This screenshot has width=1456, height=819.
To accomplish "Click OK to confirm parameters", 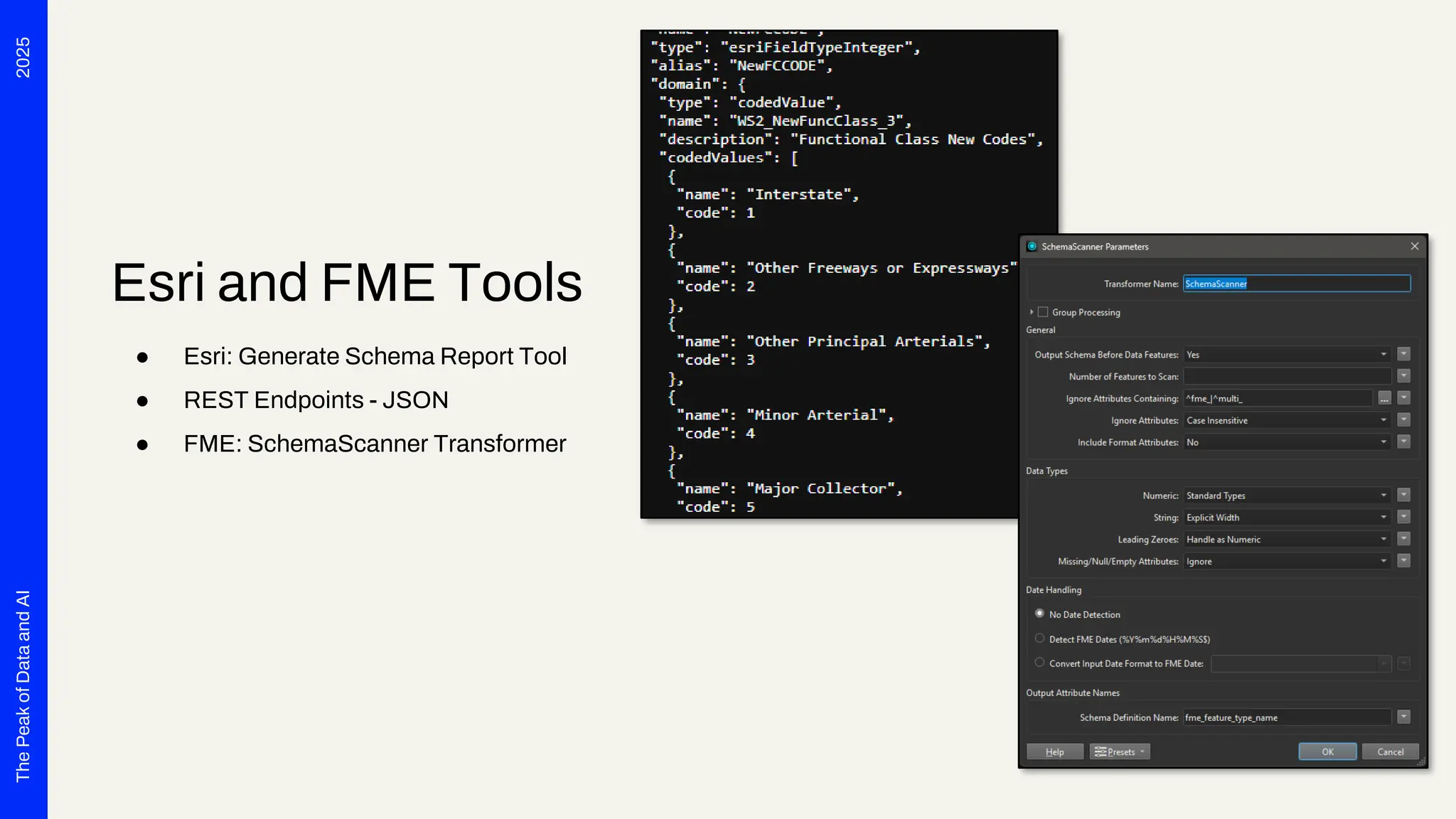I will pos(1327,752).
